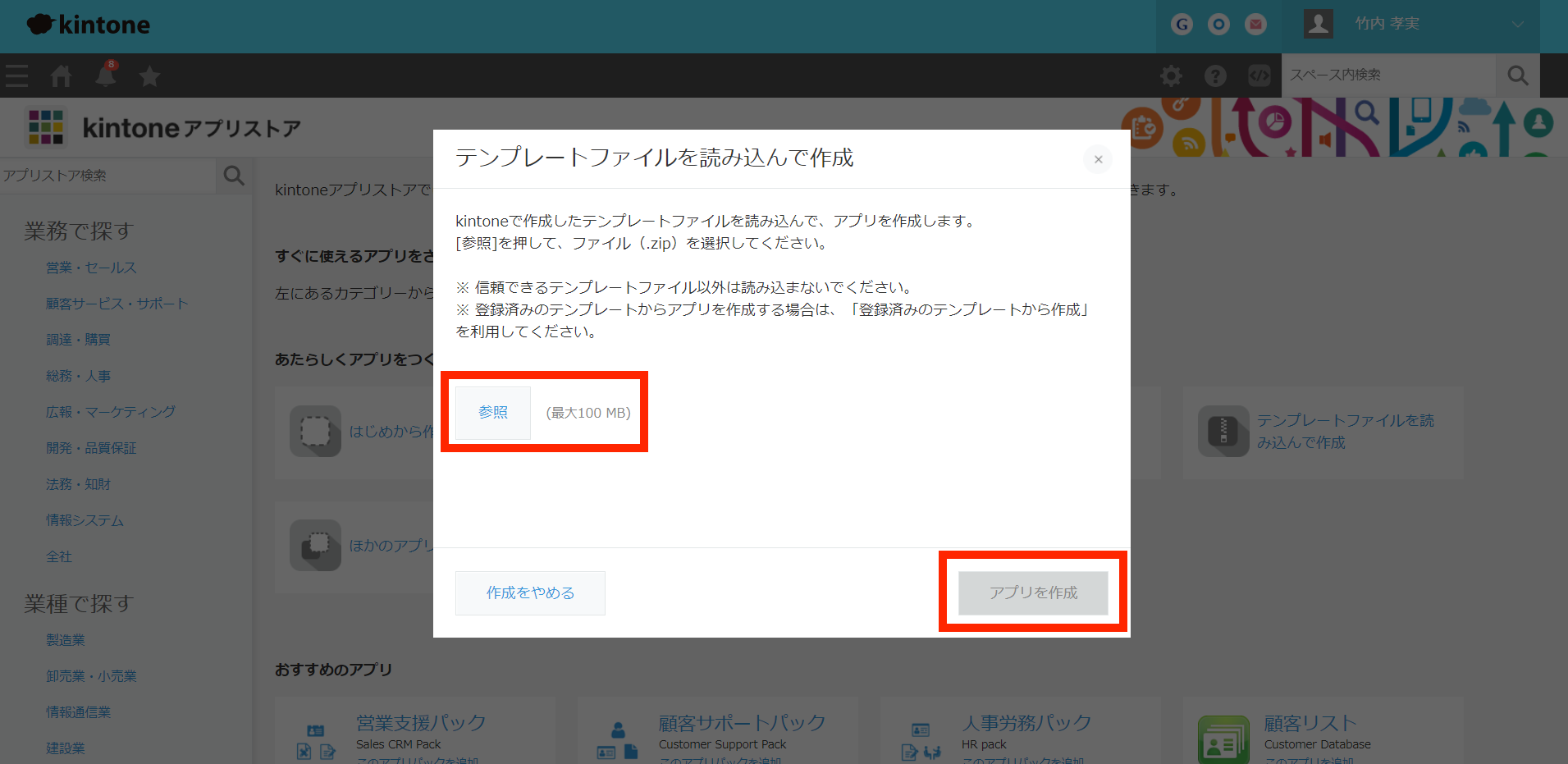
Task: Click the 参照 browse button for template file
Action: click(x=492, y=412)
